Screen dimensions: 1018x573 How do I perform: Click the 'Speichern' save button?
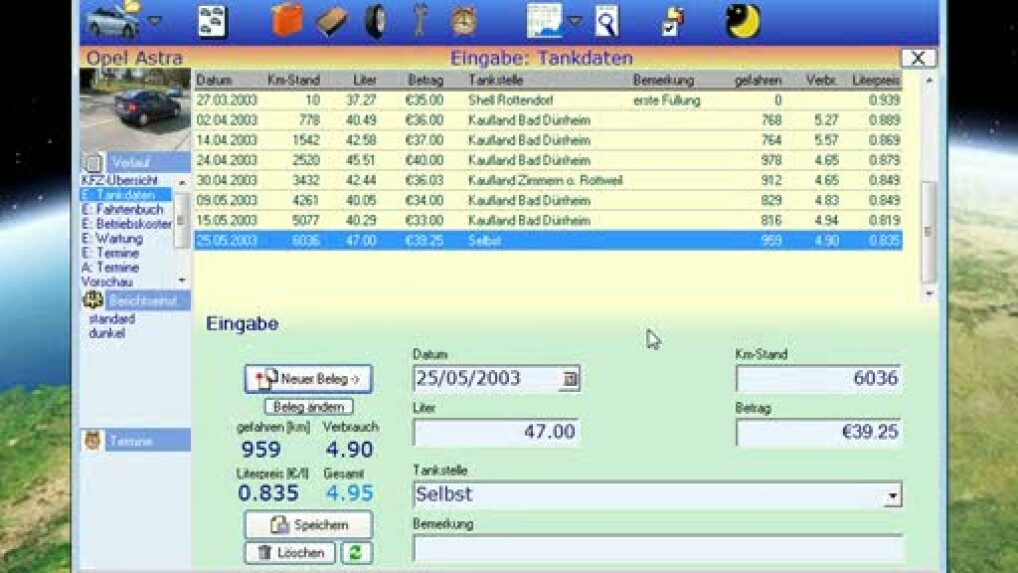308,525
